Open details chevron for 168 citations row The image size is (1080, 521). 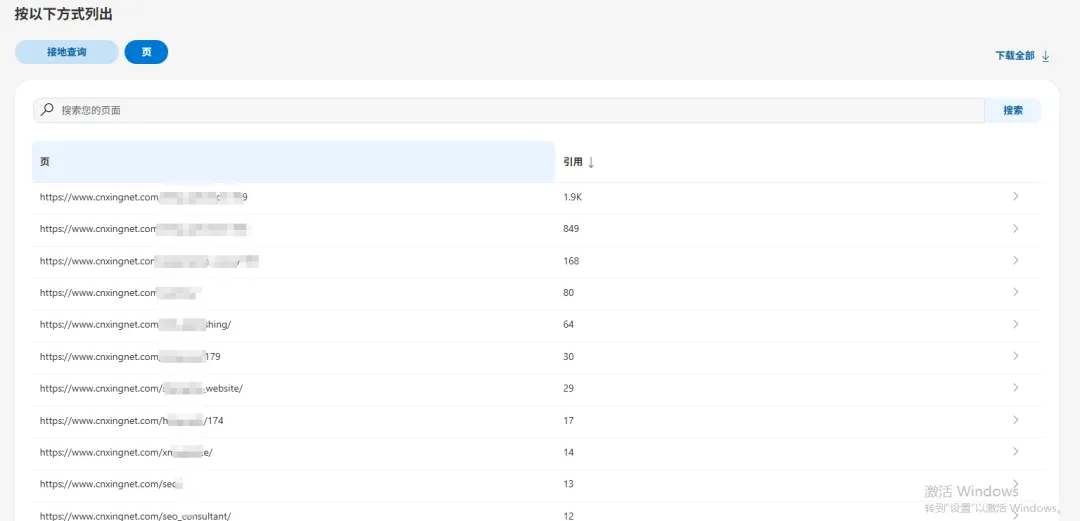point(1015,261)
